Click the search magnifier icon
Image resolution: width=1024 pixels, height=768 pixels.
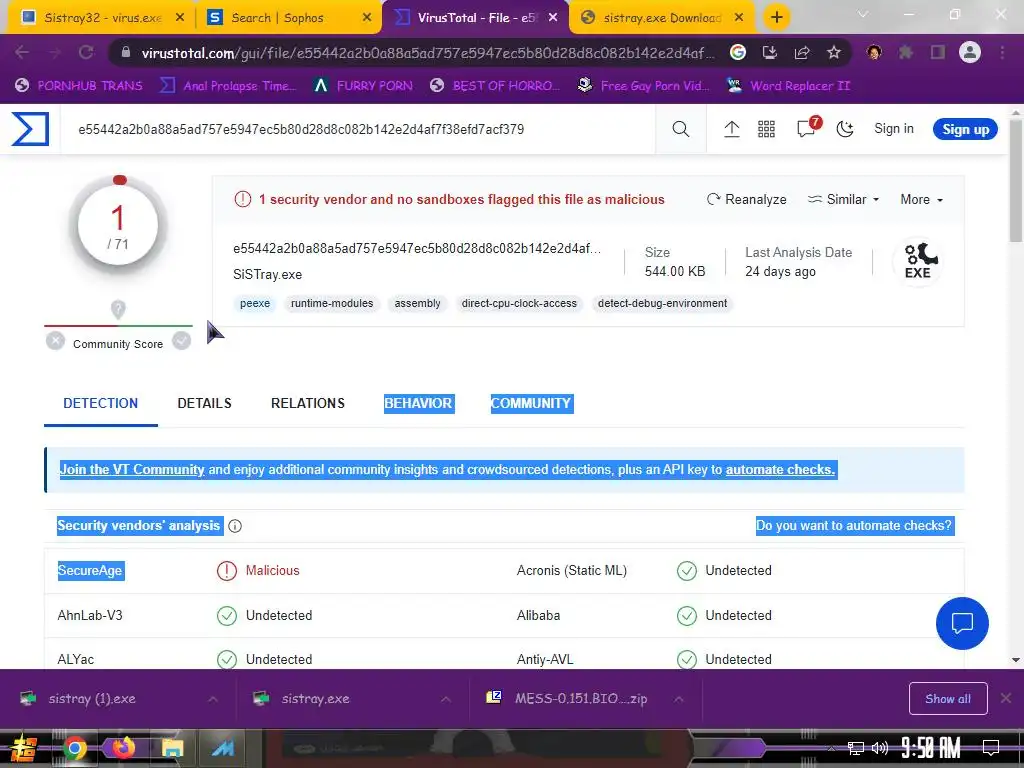pyautogui.click(x=680, y=129)
